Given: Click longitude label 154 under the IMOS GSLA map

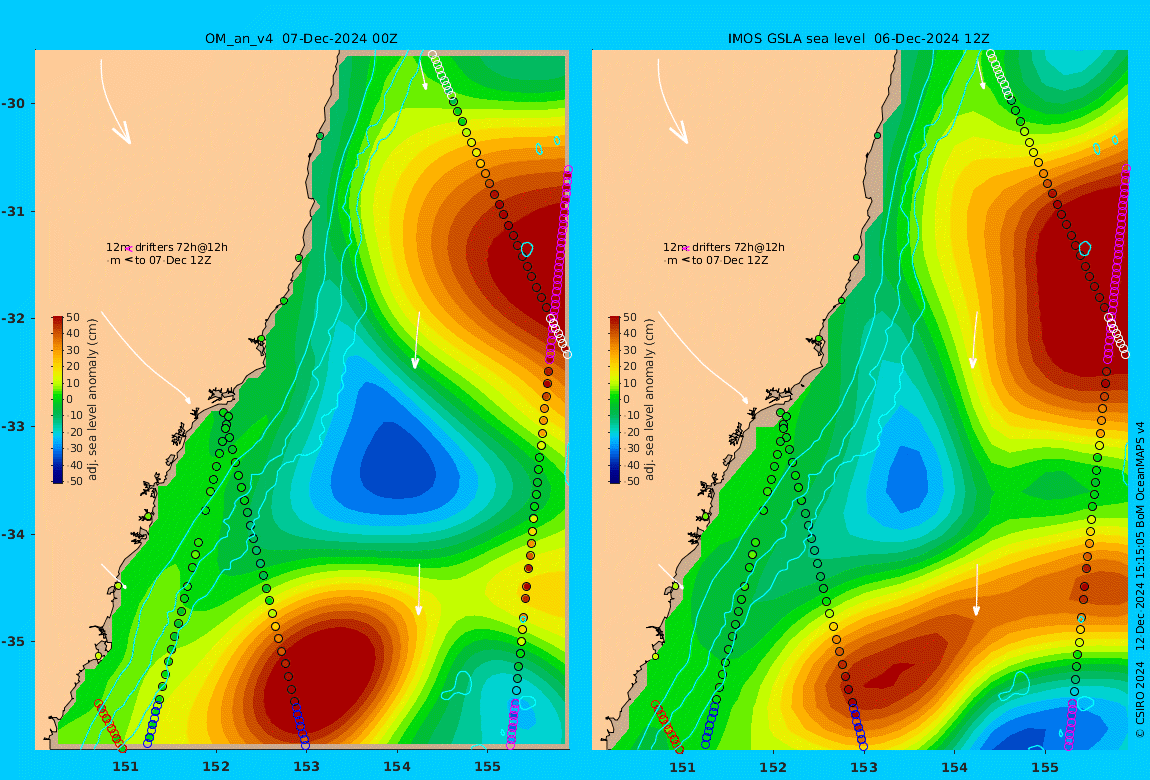Looking at the screenshot, I should point(954,768).
